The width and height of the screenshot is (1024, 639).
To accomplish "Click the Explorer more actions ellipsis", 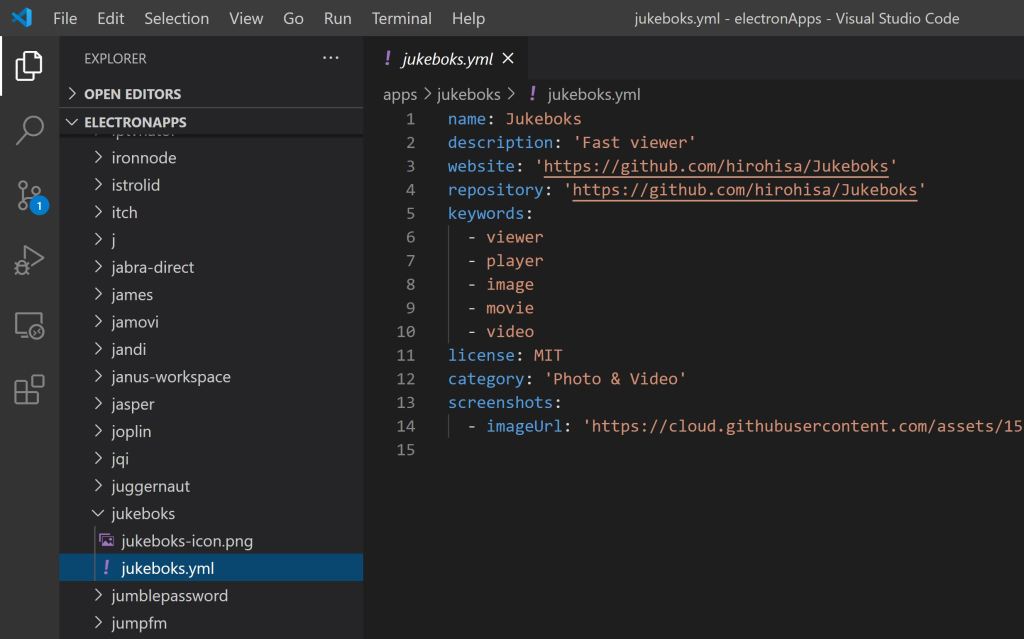I will pos(331,59).
